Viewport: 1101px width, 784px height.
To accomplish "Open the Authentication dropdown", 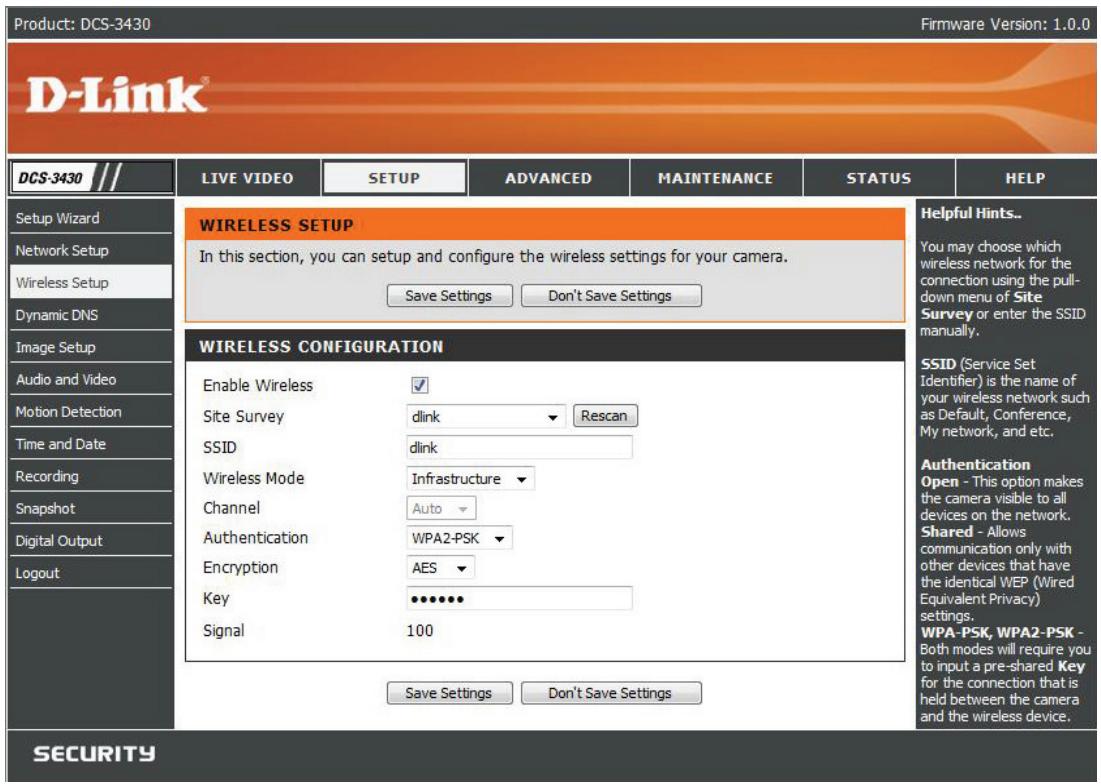I will click(x=459, y=538).
